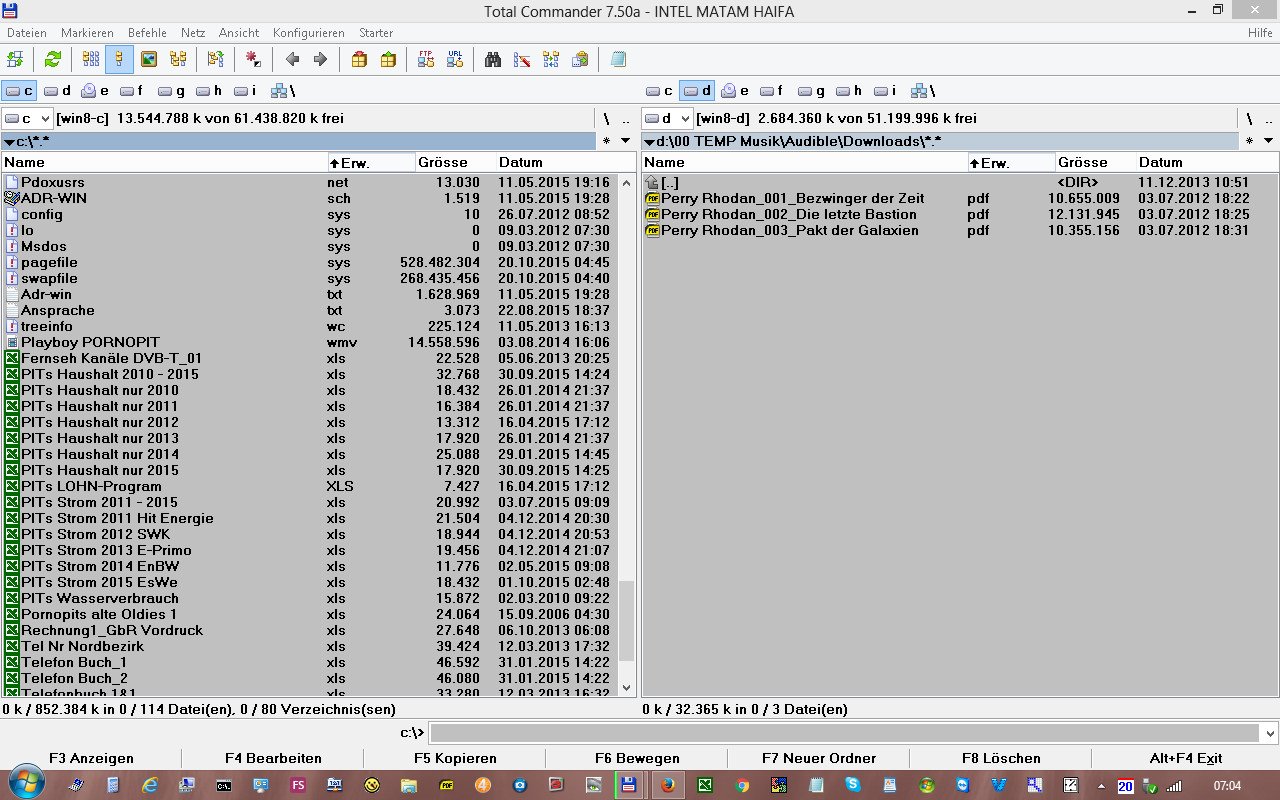1280x800 pixels.
Task: Click the Back arrow in the toolbar
Action: 292,59
